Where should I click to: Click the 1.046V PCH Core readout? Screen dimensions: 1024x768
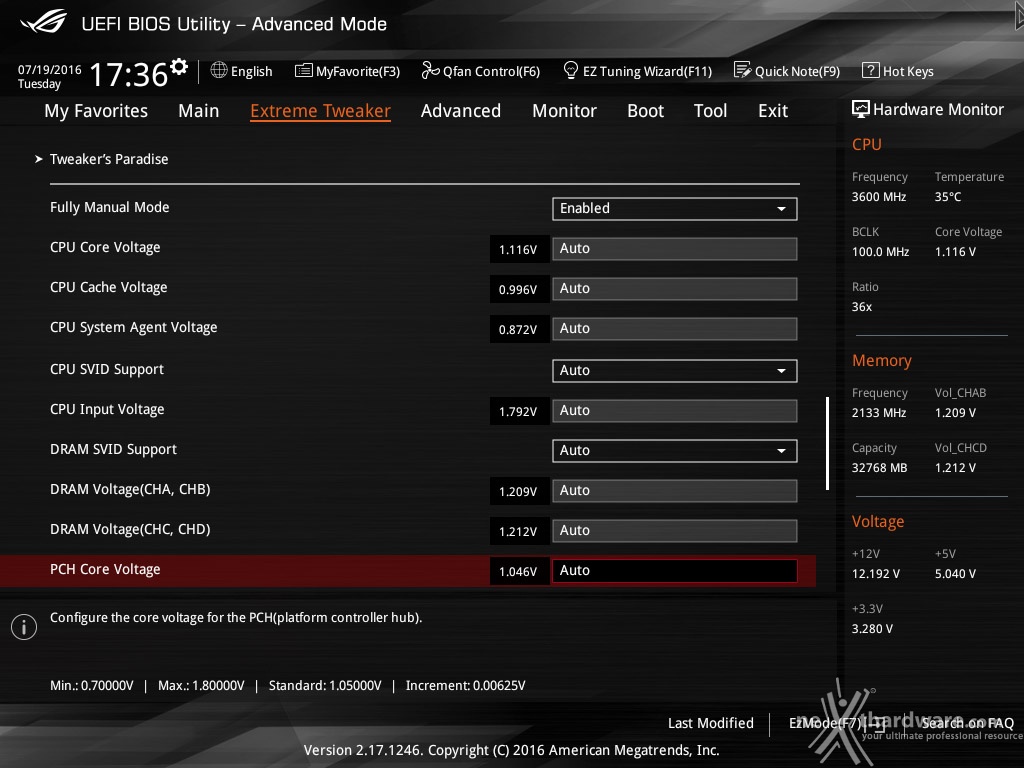[x=519, y=571]
